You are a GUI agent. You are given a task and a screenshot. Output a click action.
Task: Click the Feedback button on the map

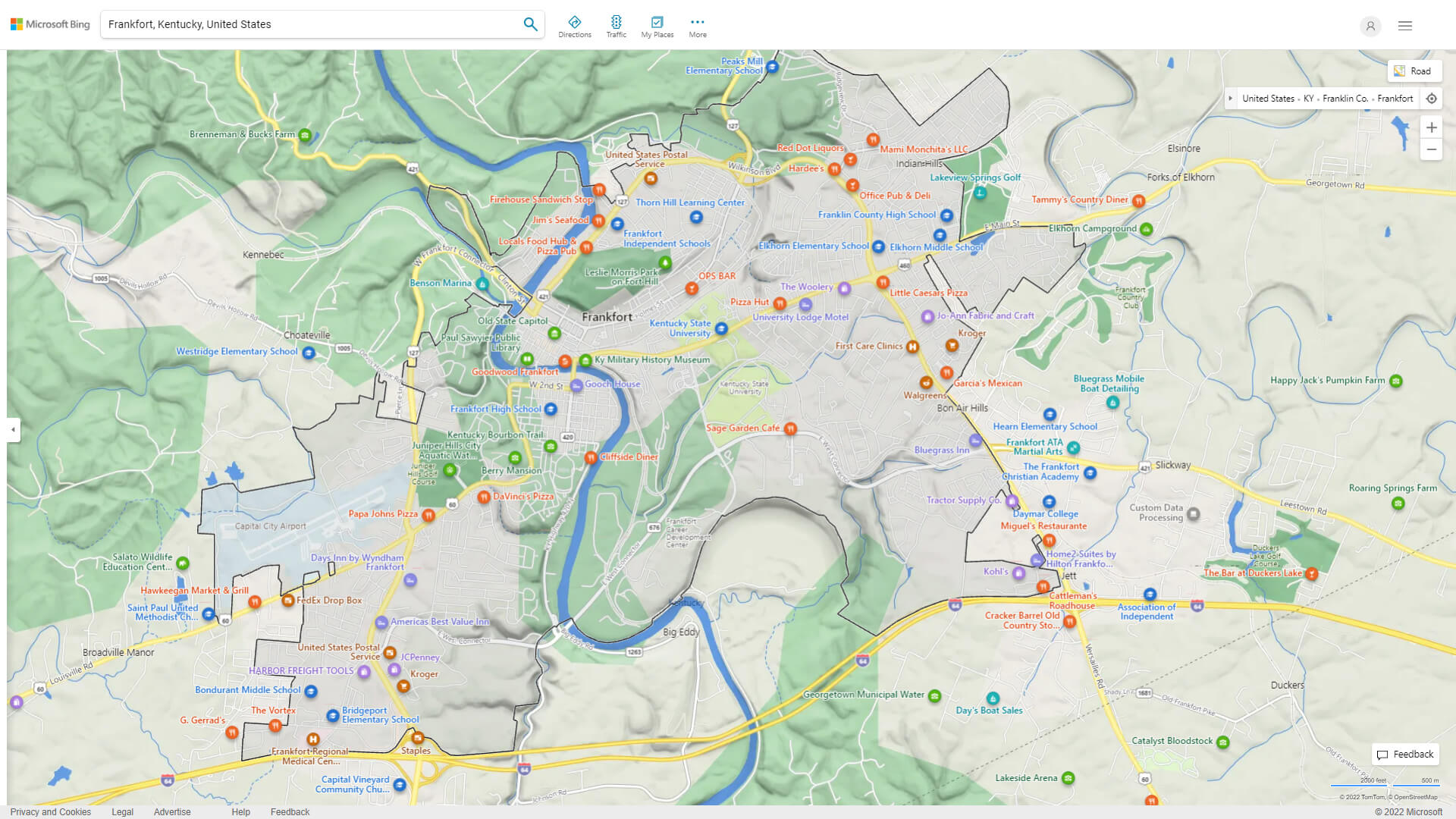coord(1404,754)
